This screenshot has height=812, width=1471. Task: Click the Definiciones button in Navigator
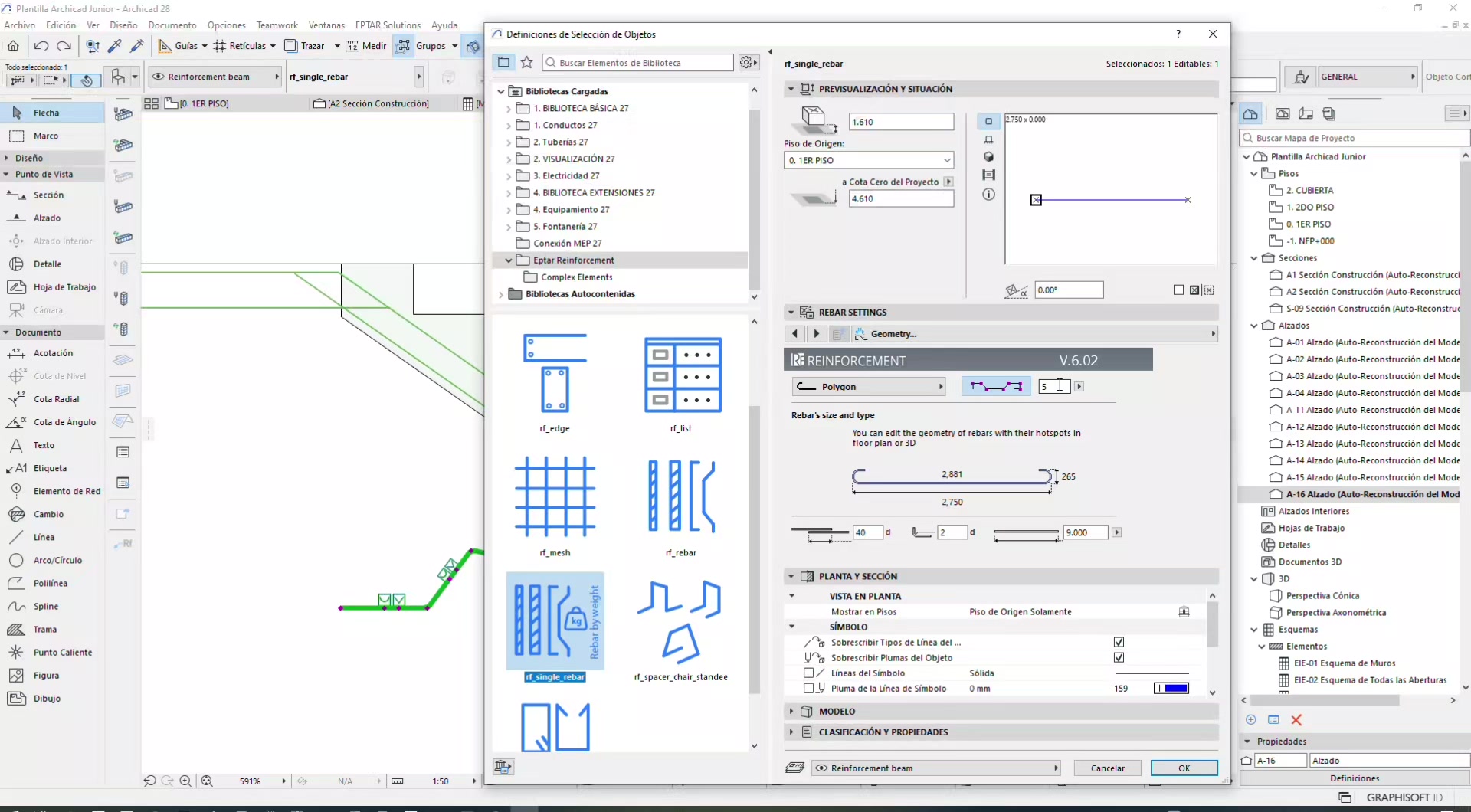click(1355, 778)
